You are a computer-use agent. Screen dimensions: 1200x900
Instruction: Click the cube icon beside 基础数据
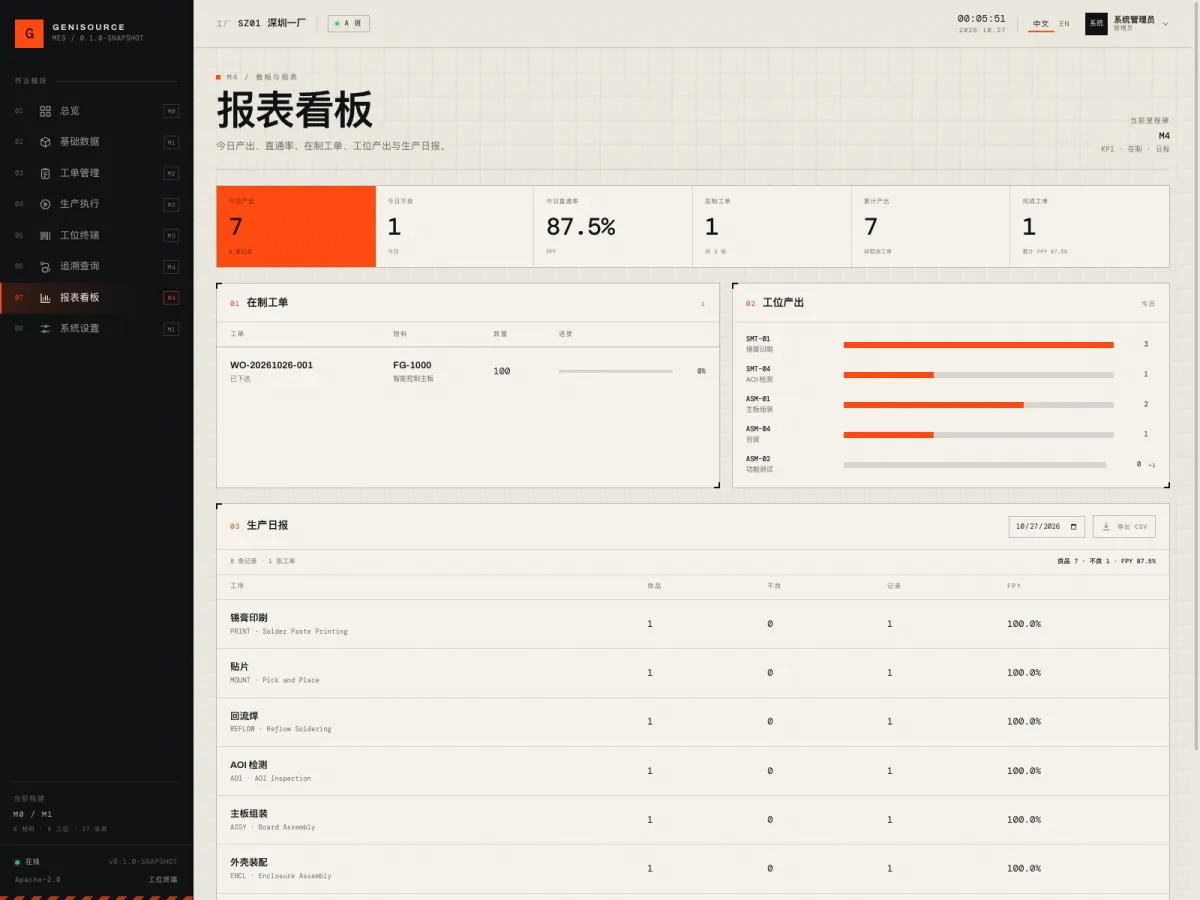click(45, 142)
